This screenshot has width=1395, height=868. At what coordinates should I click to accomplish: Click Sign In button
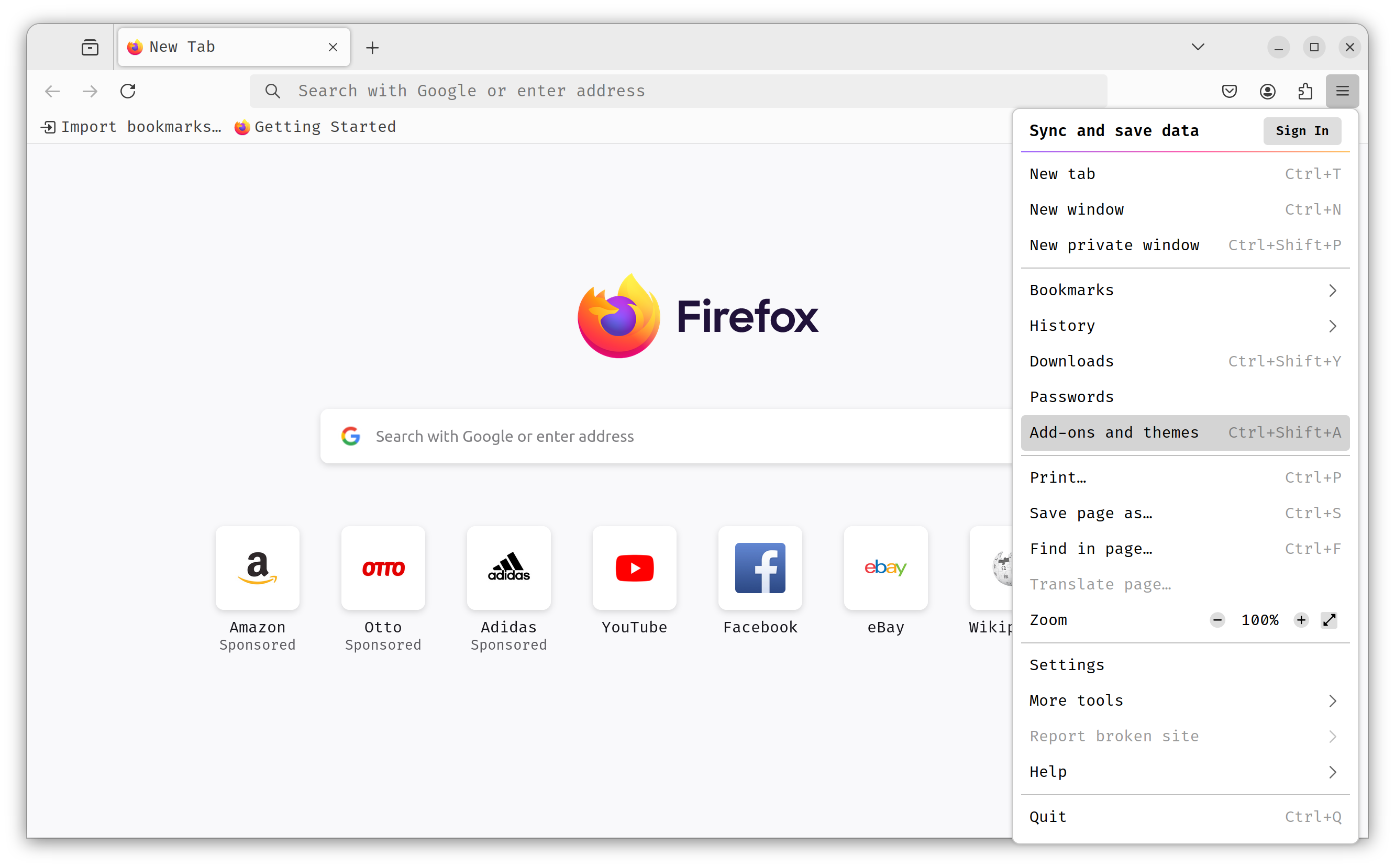[1302, 131]
